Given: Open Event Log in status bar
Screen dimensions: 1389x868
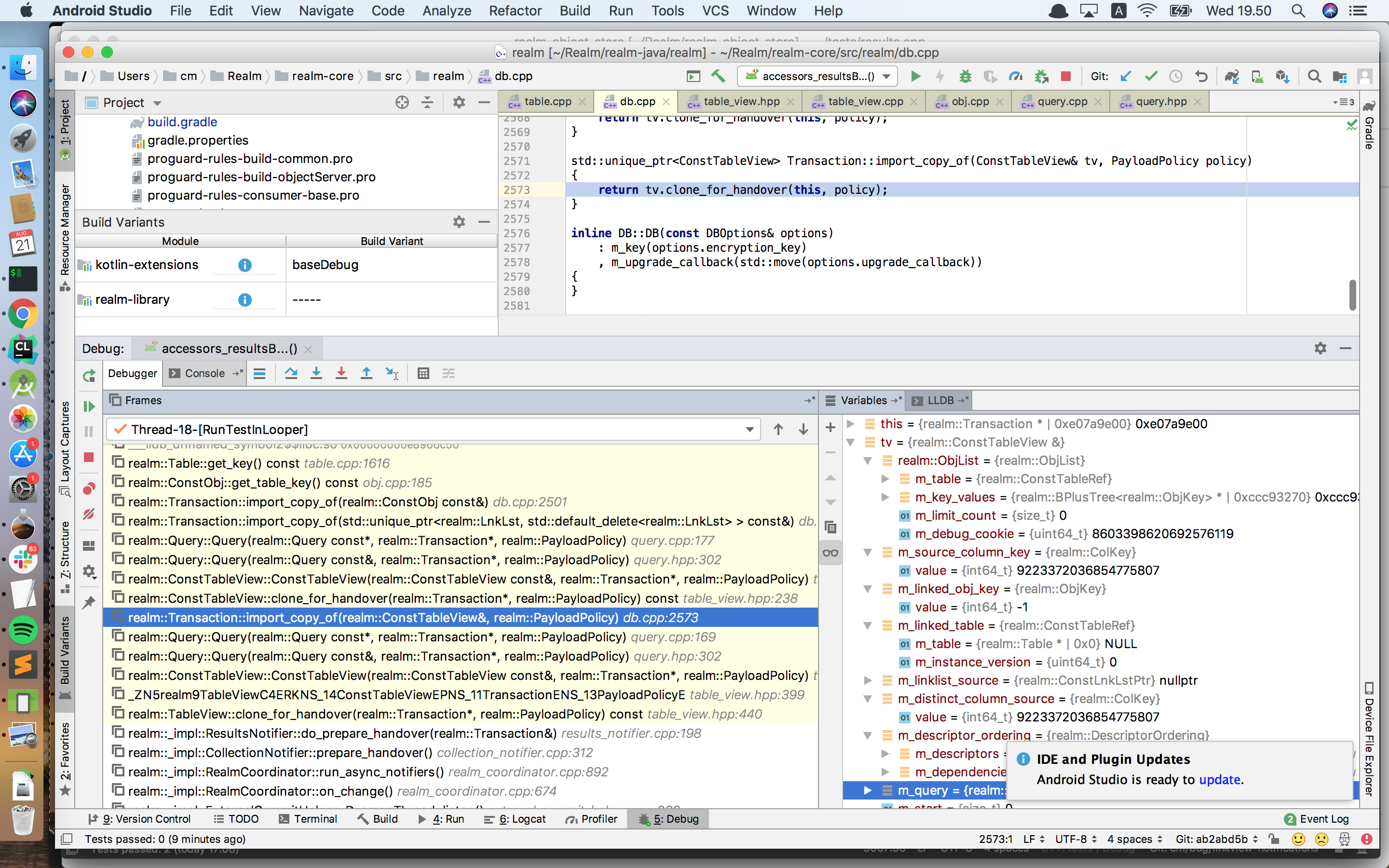Looking at the screenshot, I should point(1317,819).
